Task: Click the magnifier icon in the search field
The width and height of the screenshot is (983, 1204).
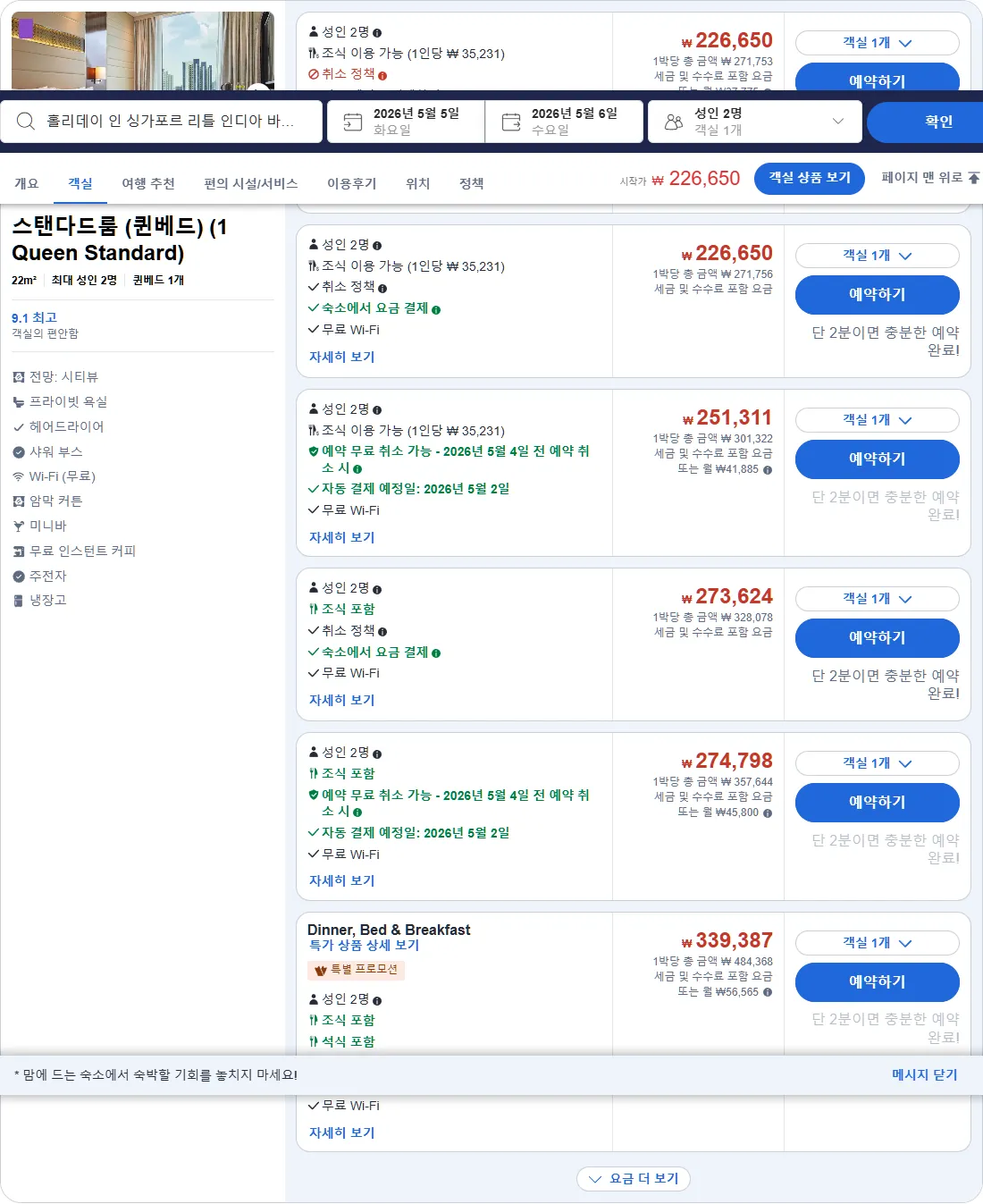Action: pos(26,122)
